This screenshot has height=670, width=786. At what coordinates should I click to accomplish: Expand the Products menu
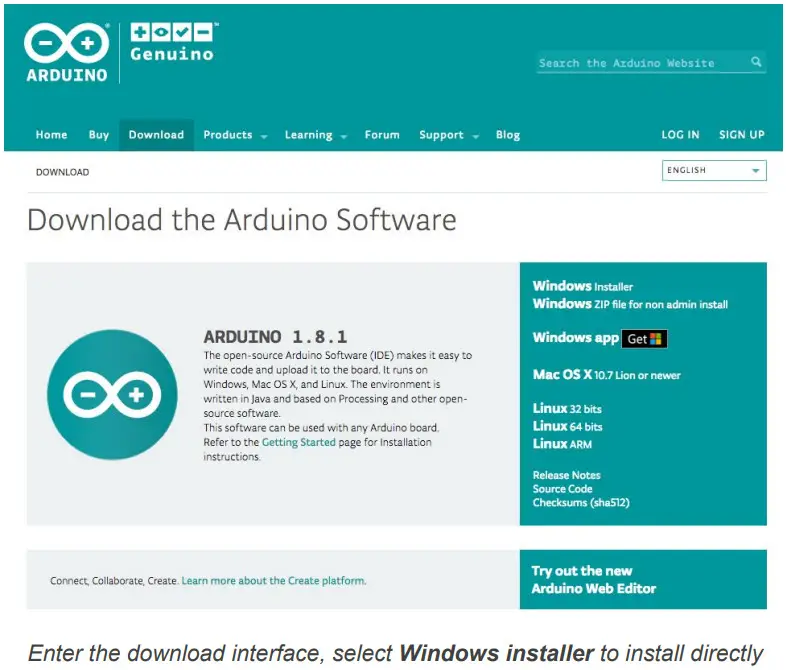tap(234, 135)
